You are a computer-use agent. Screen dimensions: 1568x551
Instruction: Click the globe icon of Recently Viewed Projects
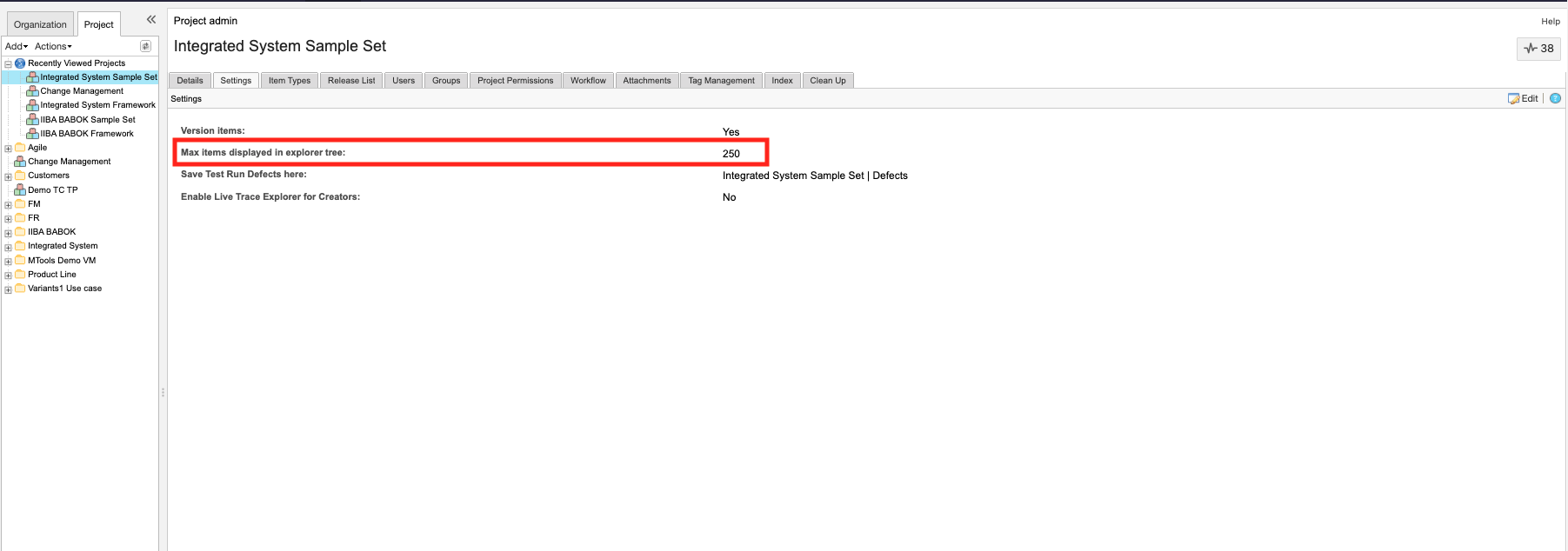20,63
